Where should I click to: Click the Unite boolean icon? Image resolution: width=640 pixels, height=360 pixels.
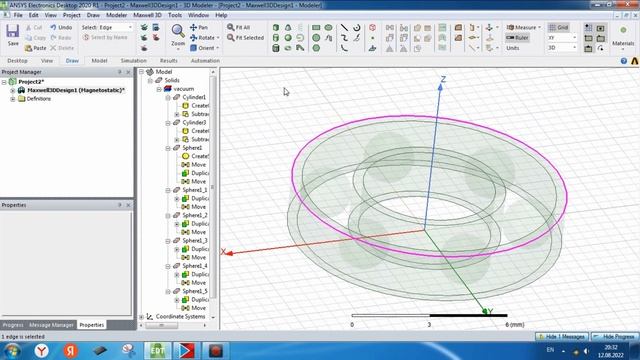[x=417, y=27]
